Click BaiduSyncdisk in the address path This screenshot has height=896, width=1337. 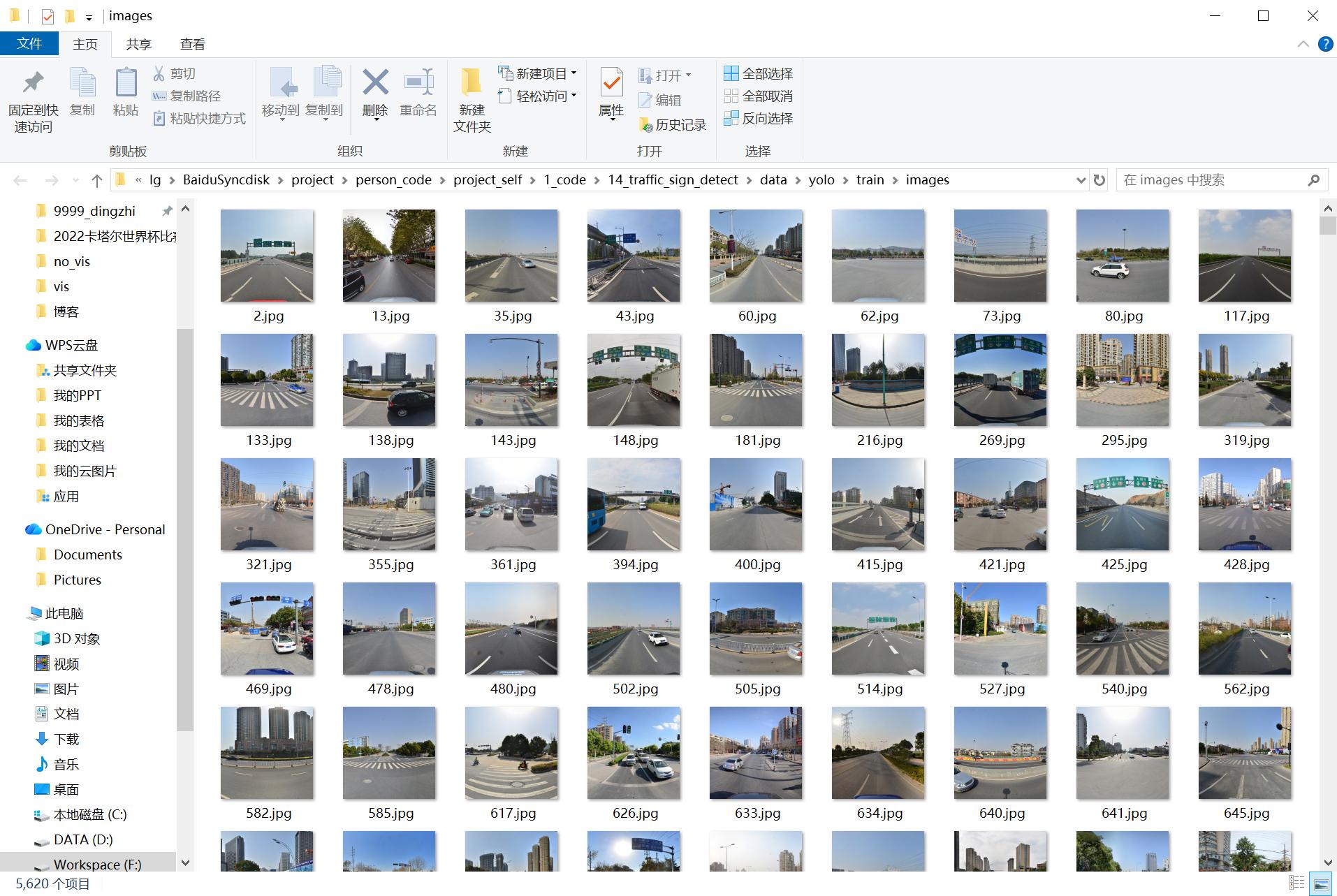(x=226, y=180)
